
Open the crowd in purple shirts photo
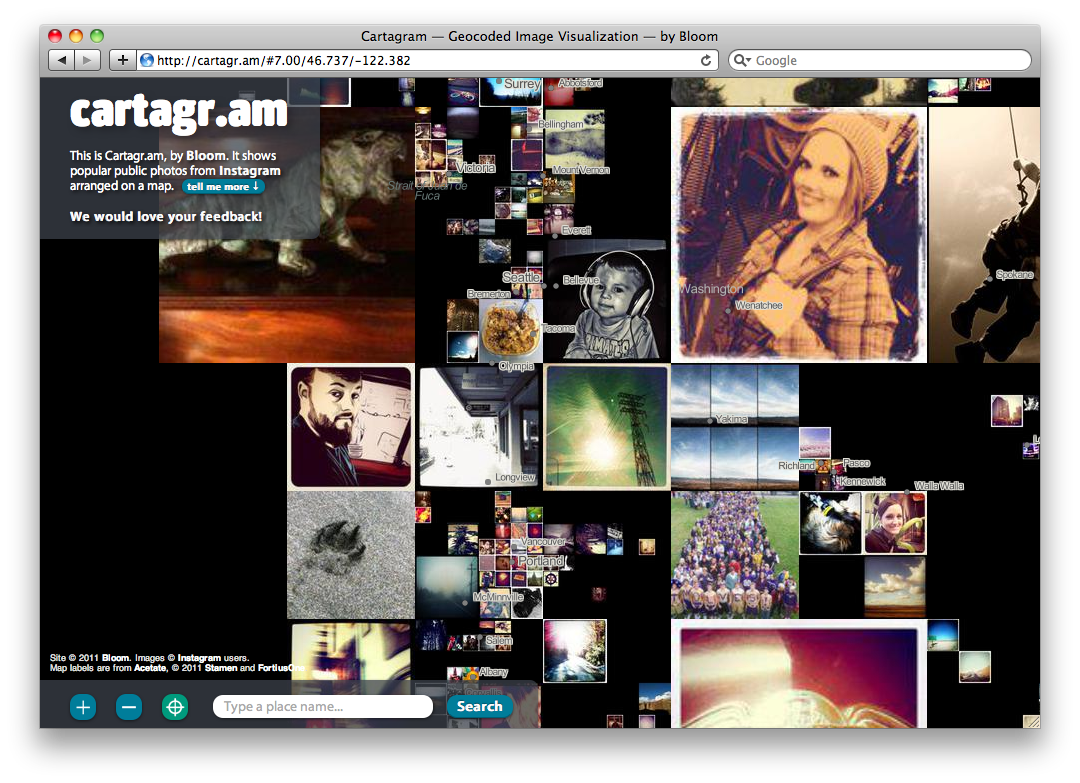[734, 555]
